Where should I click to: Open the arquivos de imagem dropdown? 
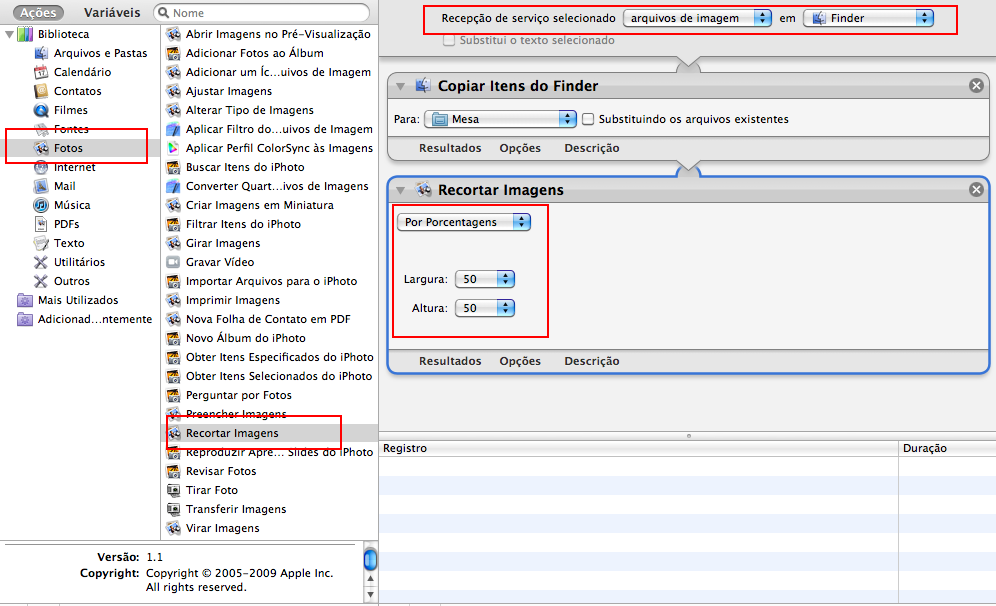pos(697,18)
